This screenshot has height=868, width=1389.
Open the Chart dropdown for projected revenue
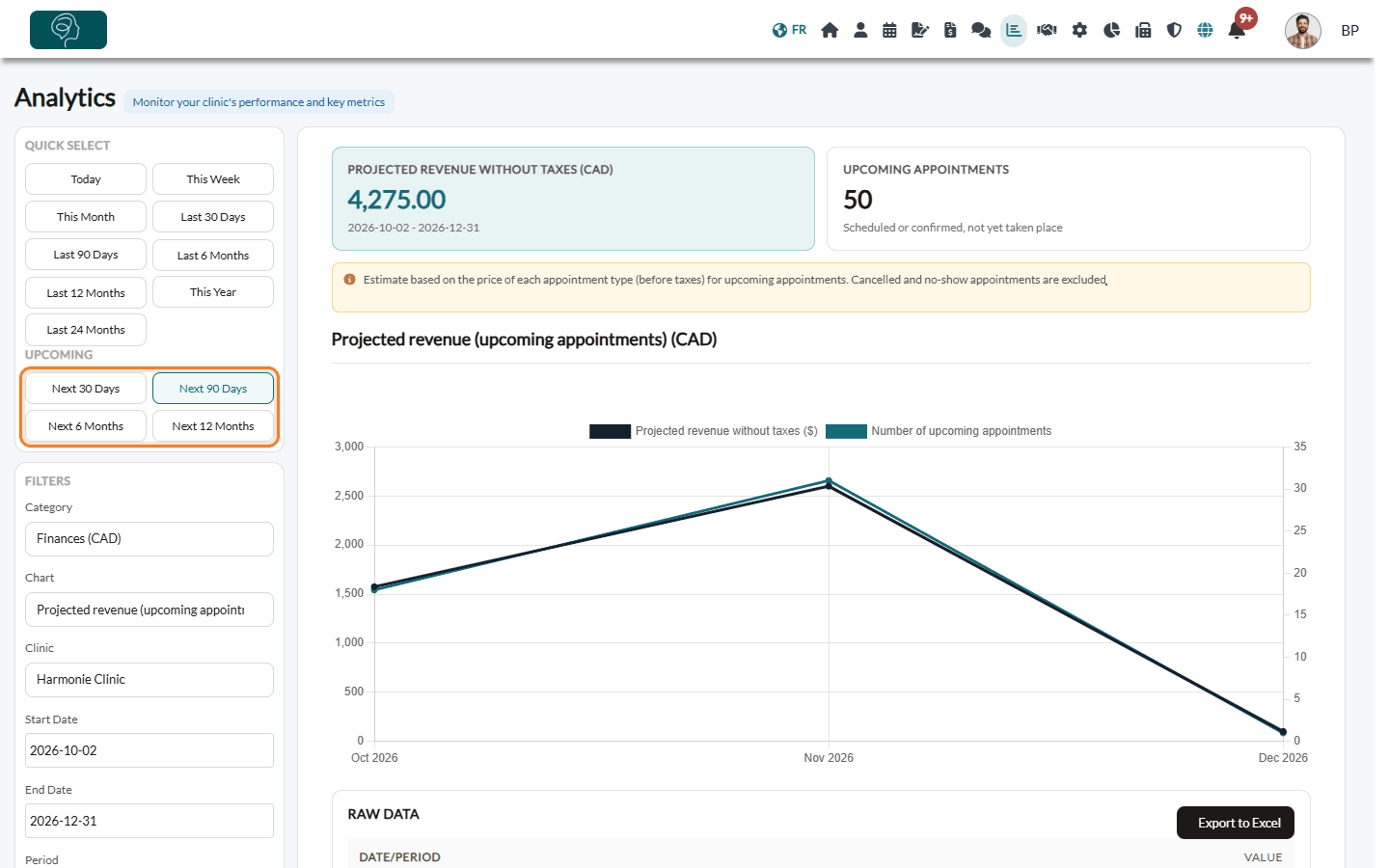(x=150, y=610)
